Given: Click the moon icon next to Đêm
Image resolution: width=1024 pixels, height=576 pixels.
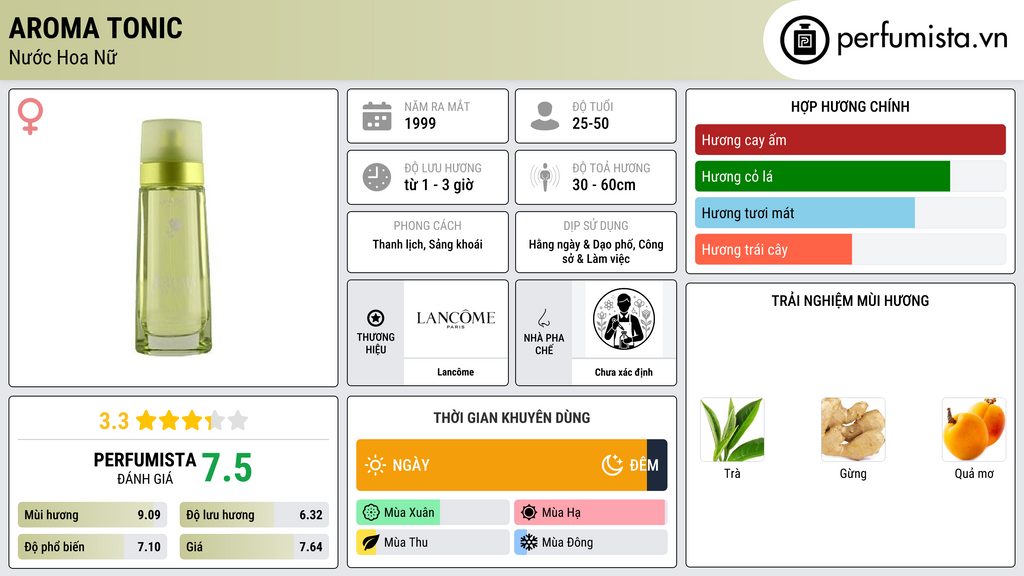Looking at the screenshot, I should pyautogui.click(x=612, y=465).
